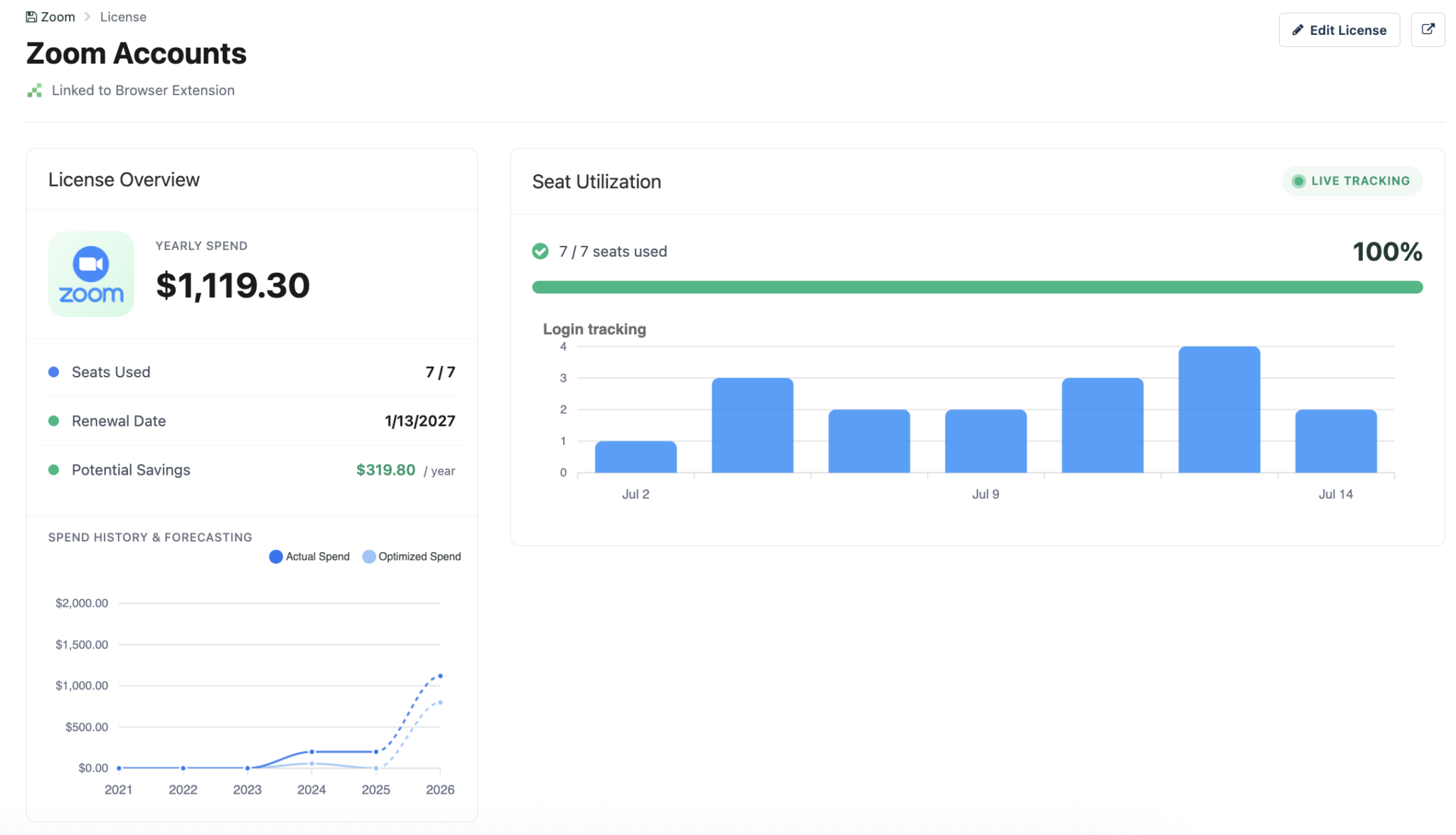This screenshot has width=1456, height=835.
Task: Click the 2024 actual spend data point
Action: tap(311, 752)
